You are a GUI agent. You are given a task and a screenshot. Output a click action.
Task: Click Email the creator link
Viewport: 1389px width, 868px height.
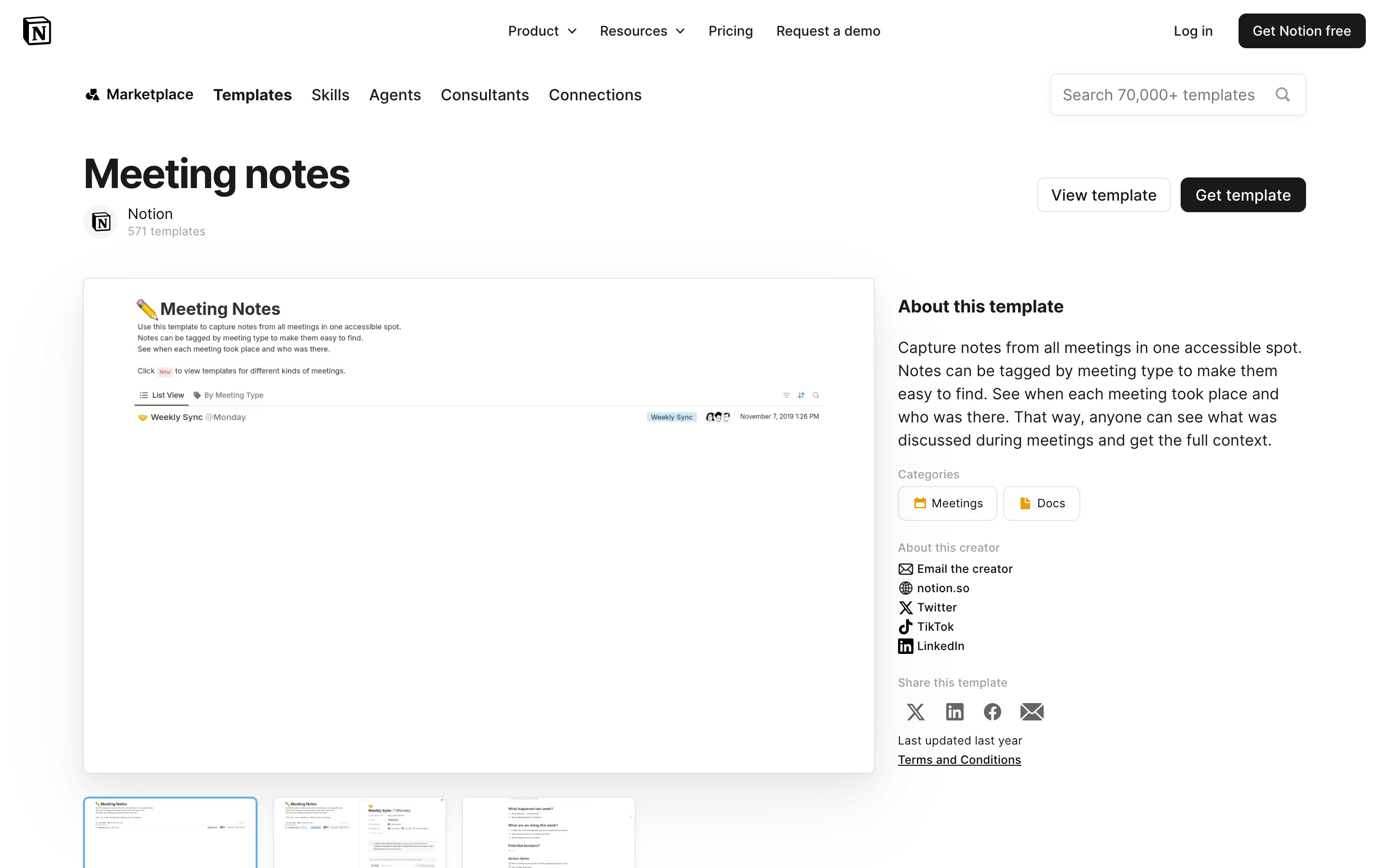[x=964, y=569]
